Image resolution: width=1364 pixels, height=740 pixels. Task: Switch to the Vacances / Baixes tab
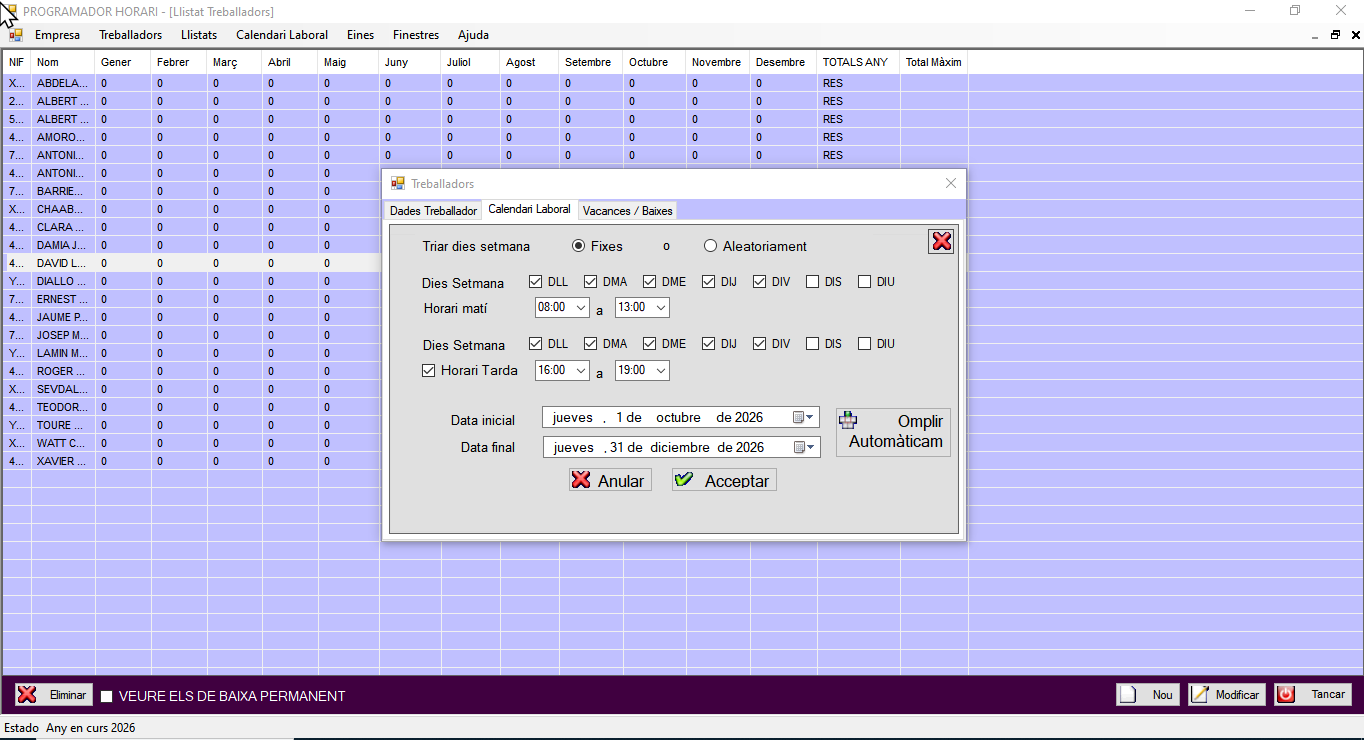(x=627, y=211)
